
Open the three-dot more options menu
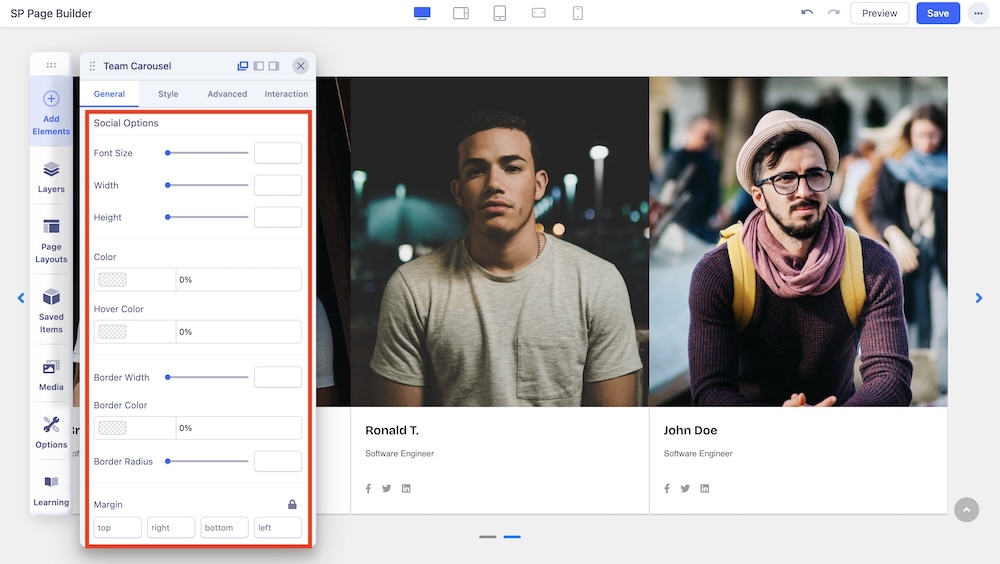pos(977,13)
